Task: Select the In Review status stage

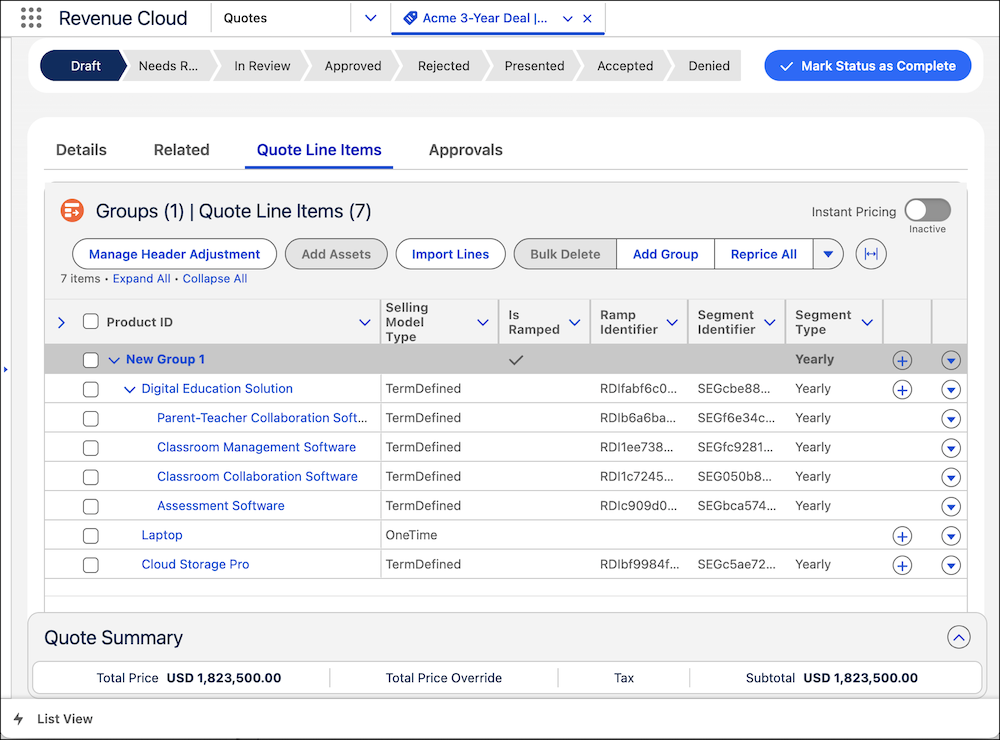Action: [261, 66]
